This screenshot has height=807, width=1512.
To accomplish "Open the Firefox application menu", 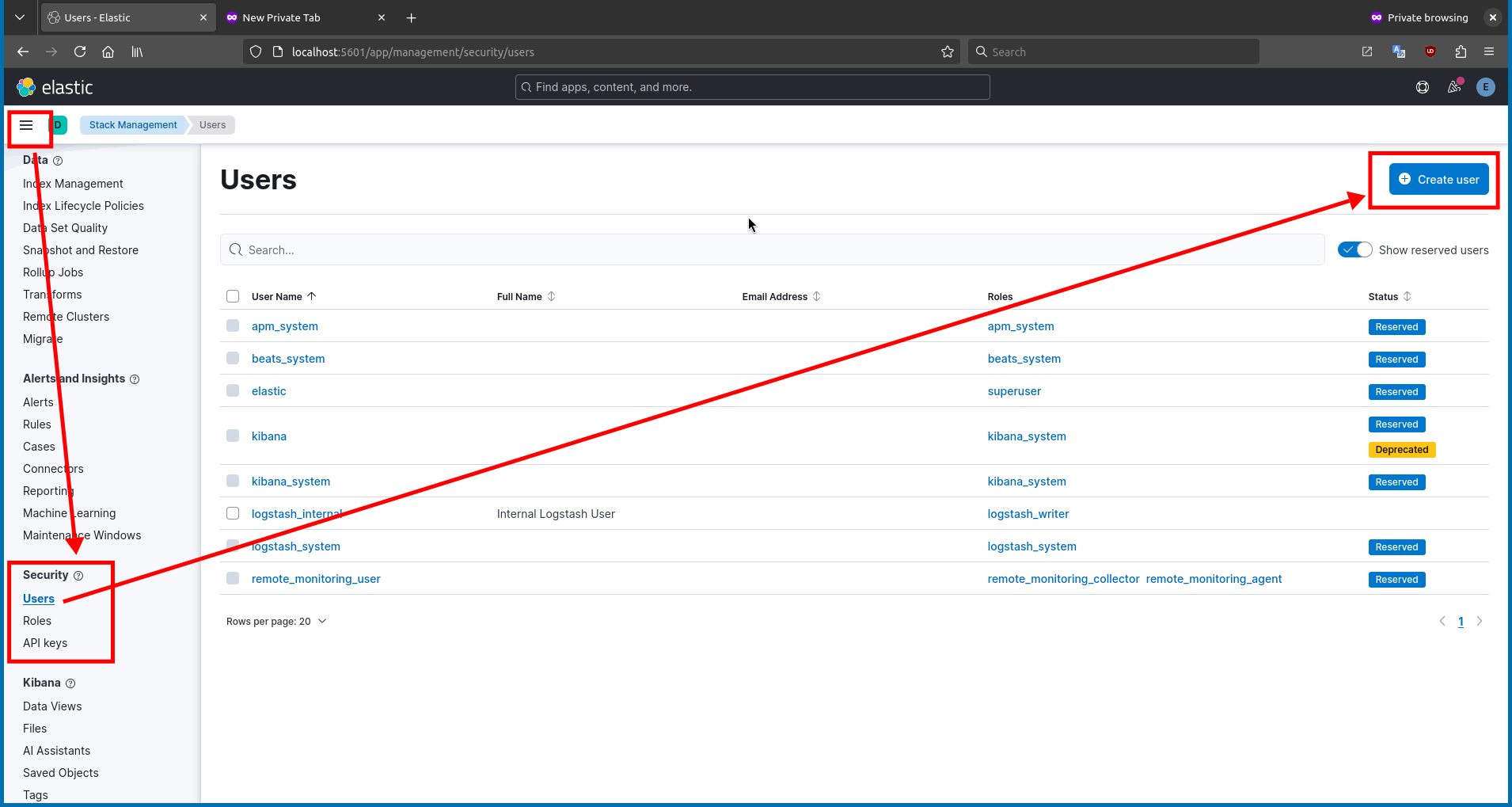I will coord(1489,51).
